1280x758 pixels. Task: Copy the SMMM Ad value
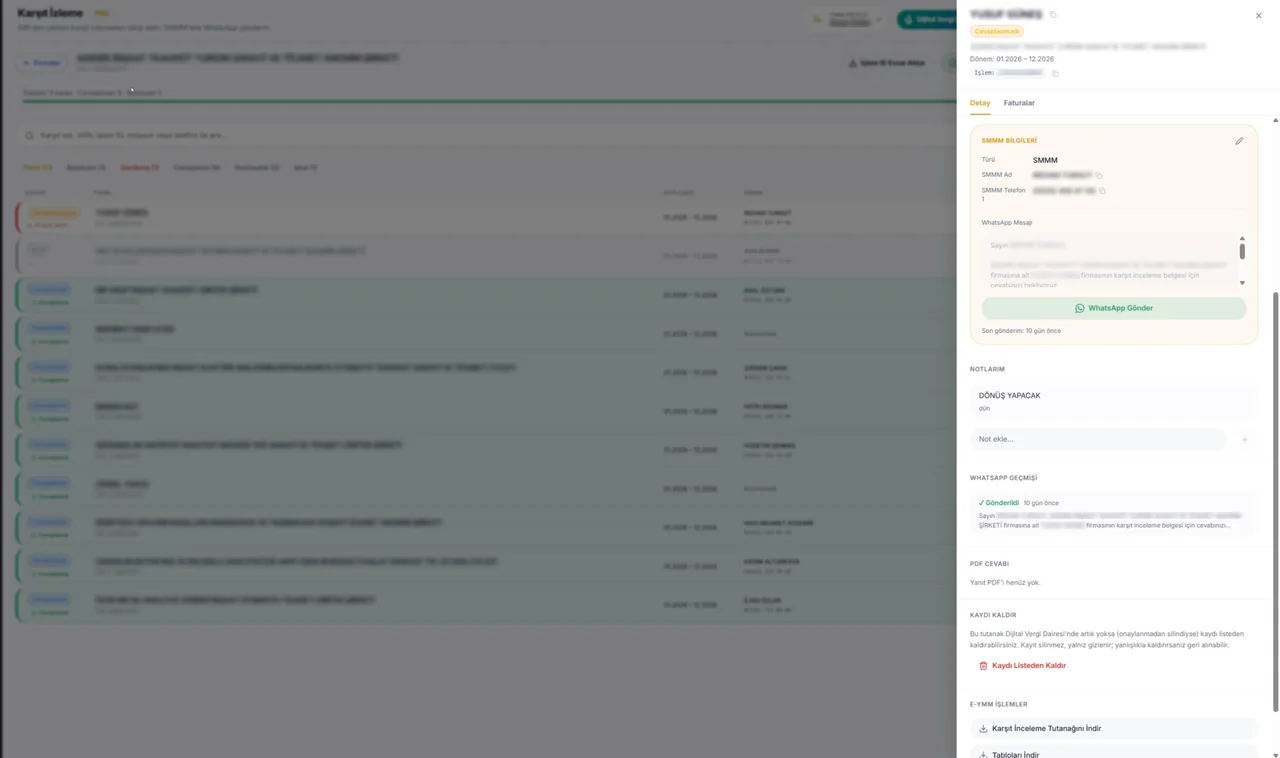(1099, 175)
